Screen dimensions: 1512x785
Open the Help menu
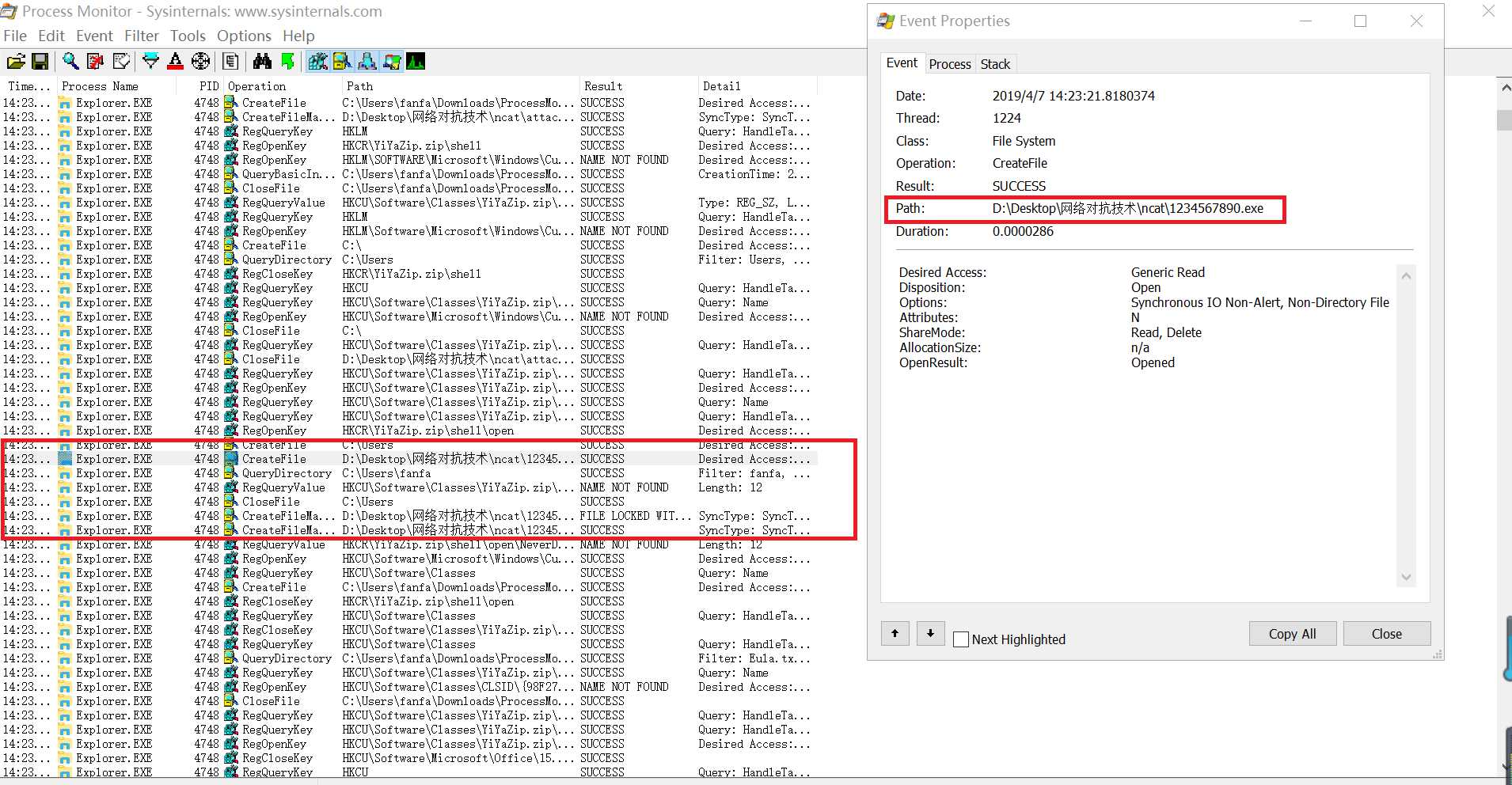pos(298,36)
